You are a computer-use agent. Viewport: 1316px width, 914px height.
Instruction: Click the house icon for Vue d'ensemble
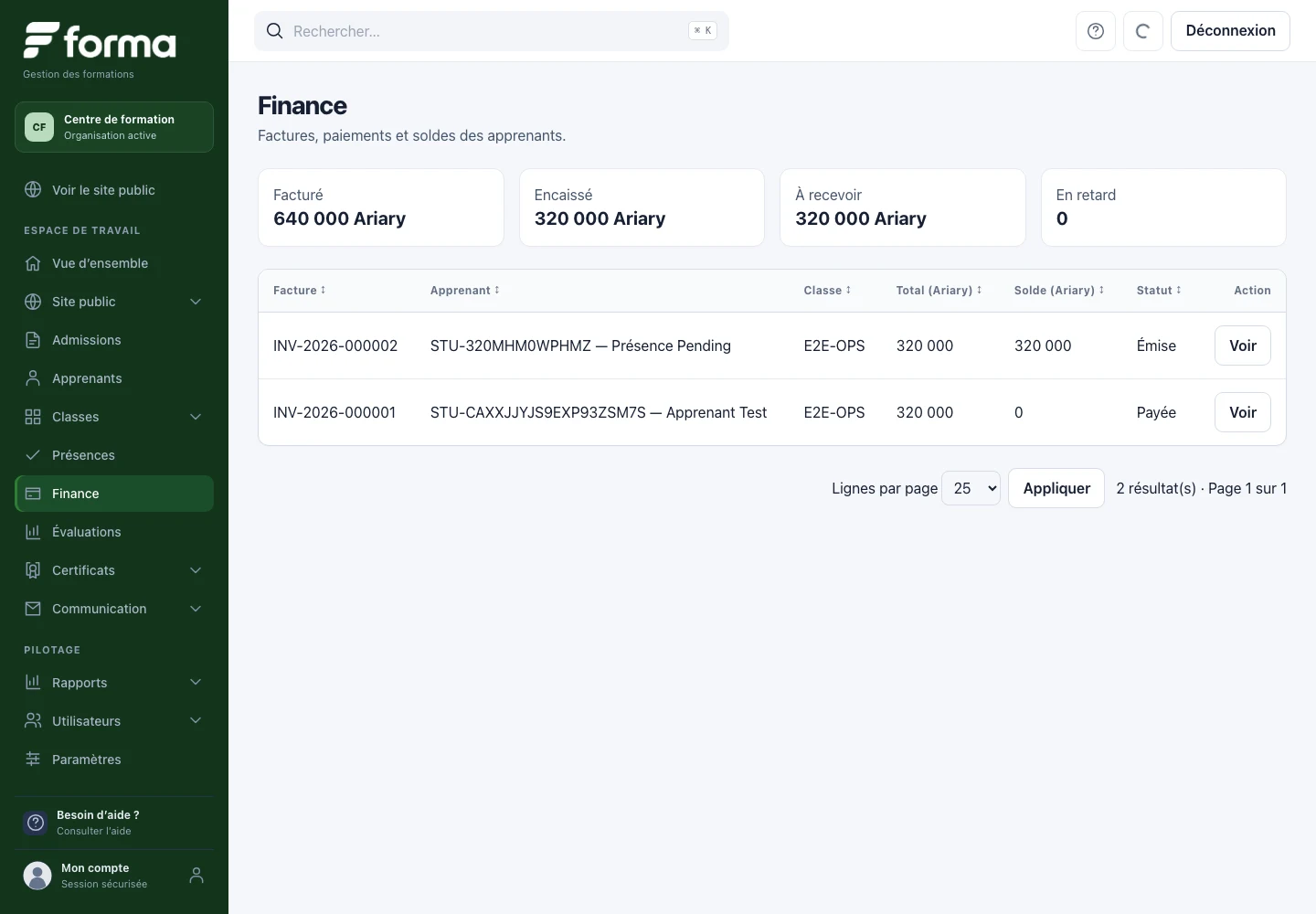pos(33,263)
